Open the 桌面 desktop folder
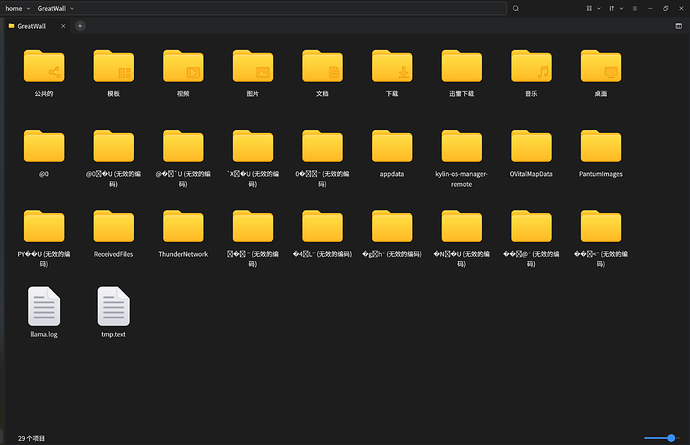Image resolution: width=690 pixels, height=445 pixels. (x=600, y=66)
